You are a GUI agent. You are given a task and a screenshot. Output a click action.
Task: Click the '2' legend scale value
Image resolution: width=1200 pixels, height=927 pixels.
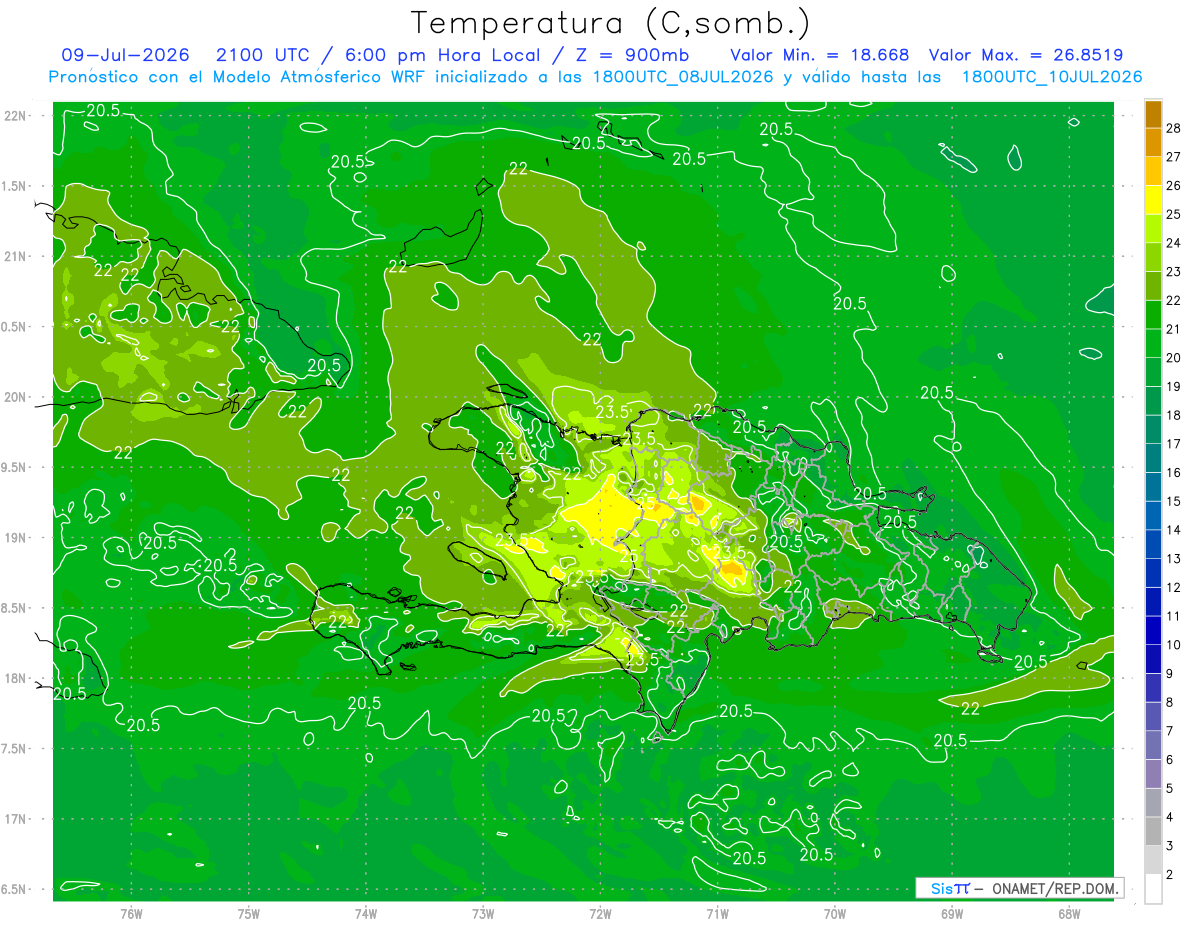[x=1170, y=875]
